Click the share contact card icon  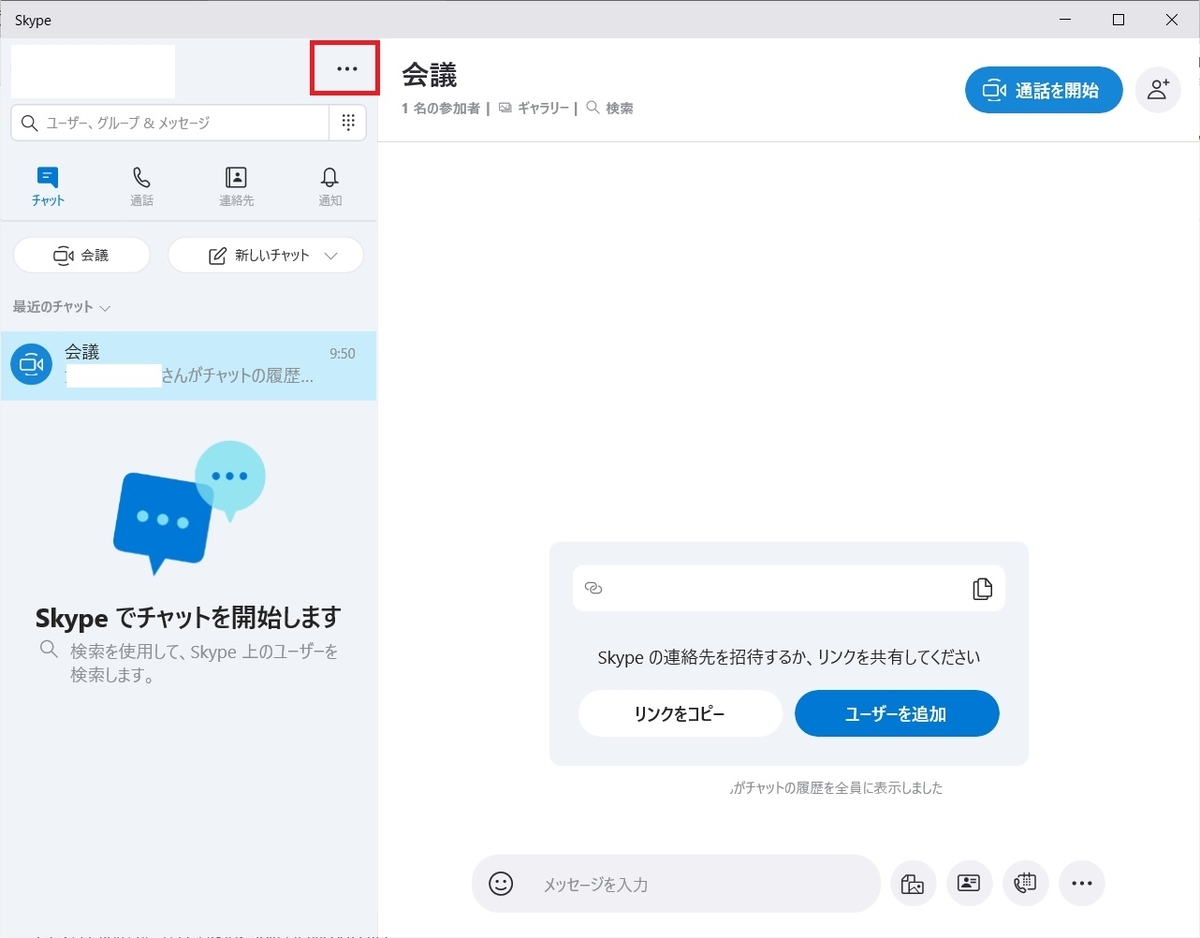(968, 883)
